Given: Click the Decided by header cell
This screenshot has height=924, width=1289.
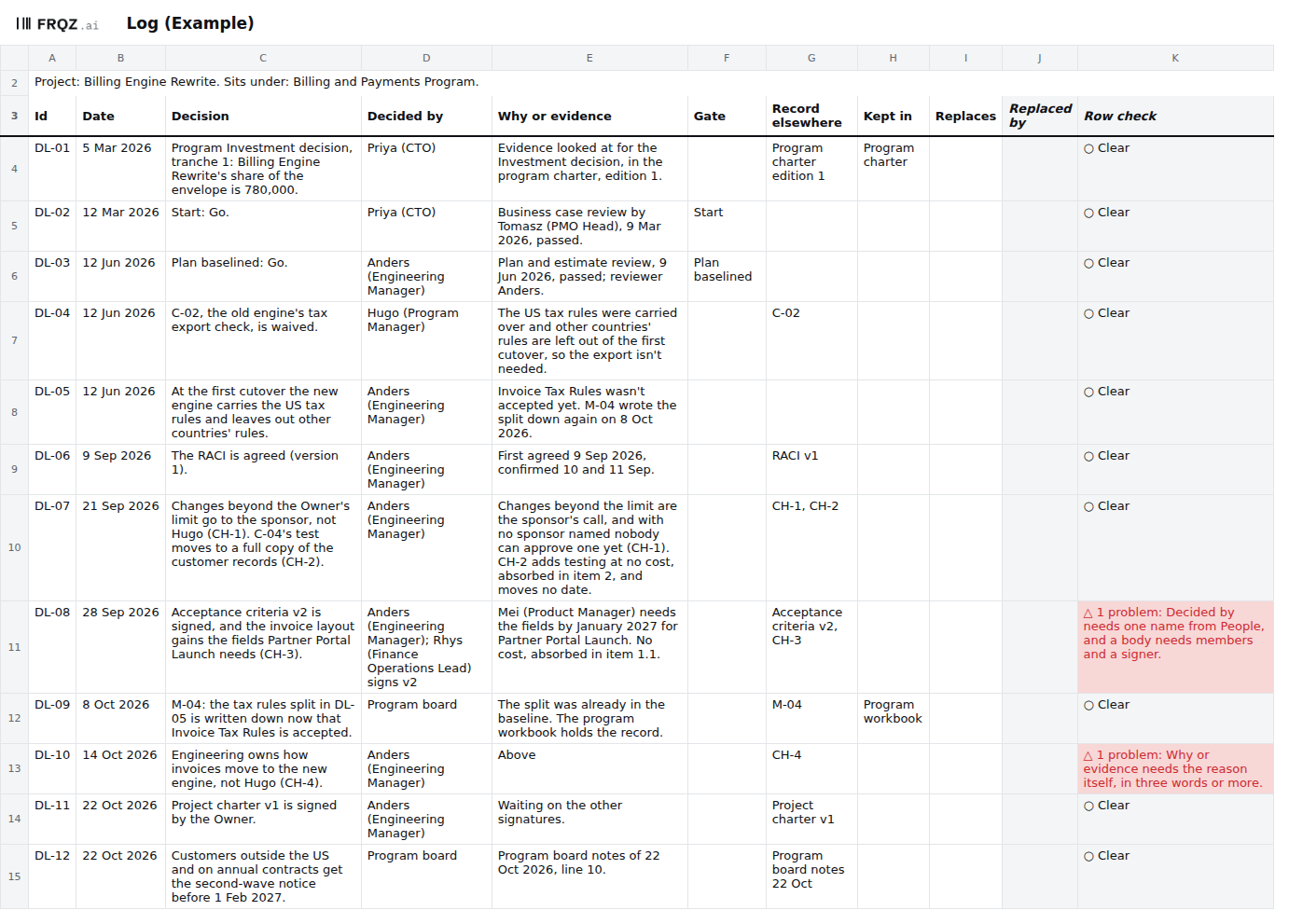Looking at the screenshot, I should pyautogui.click(x=426, y=116).
